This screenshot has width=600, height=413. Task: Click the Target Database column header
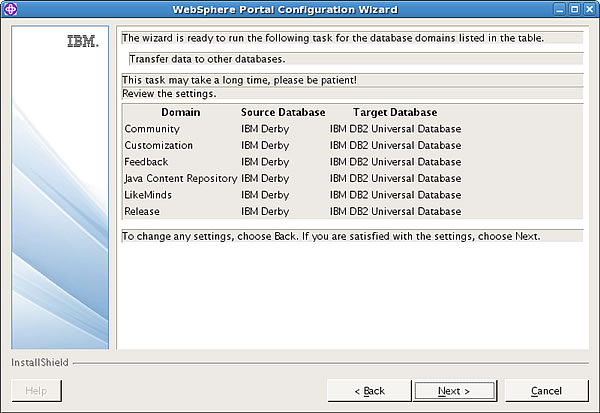[395, 112]
